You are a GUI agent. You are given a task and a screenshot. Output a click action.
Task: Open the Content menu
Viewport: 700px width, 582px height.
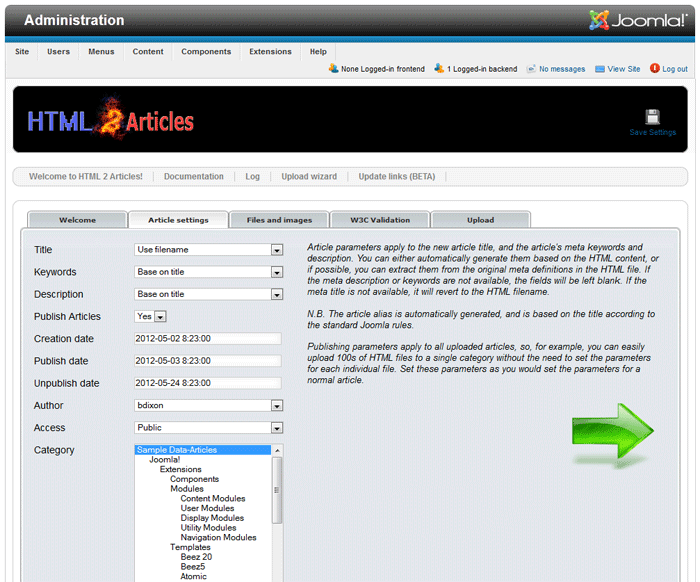pos(148,52)
